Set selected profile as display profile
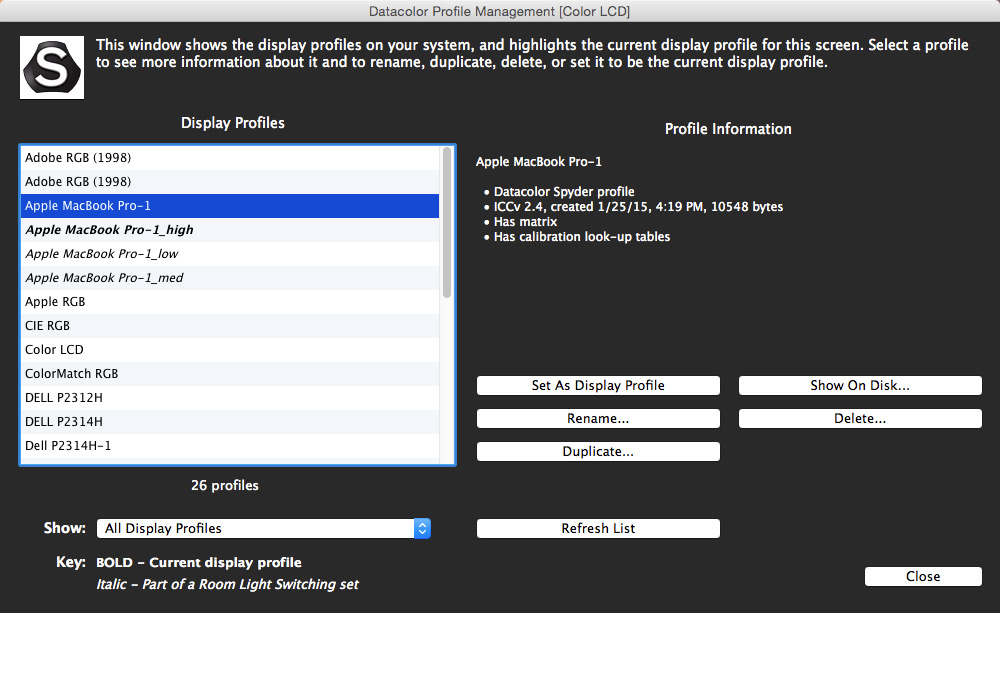 [x=598, y=386]
